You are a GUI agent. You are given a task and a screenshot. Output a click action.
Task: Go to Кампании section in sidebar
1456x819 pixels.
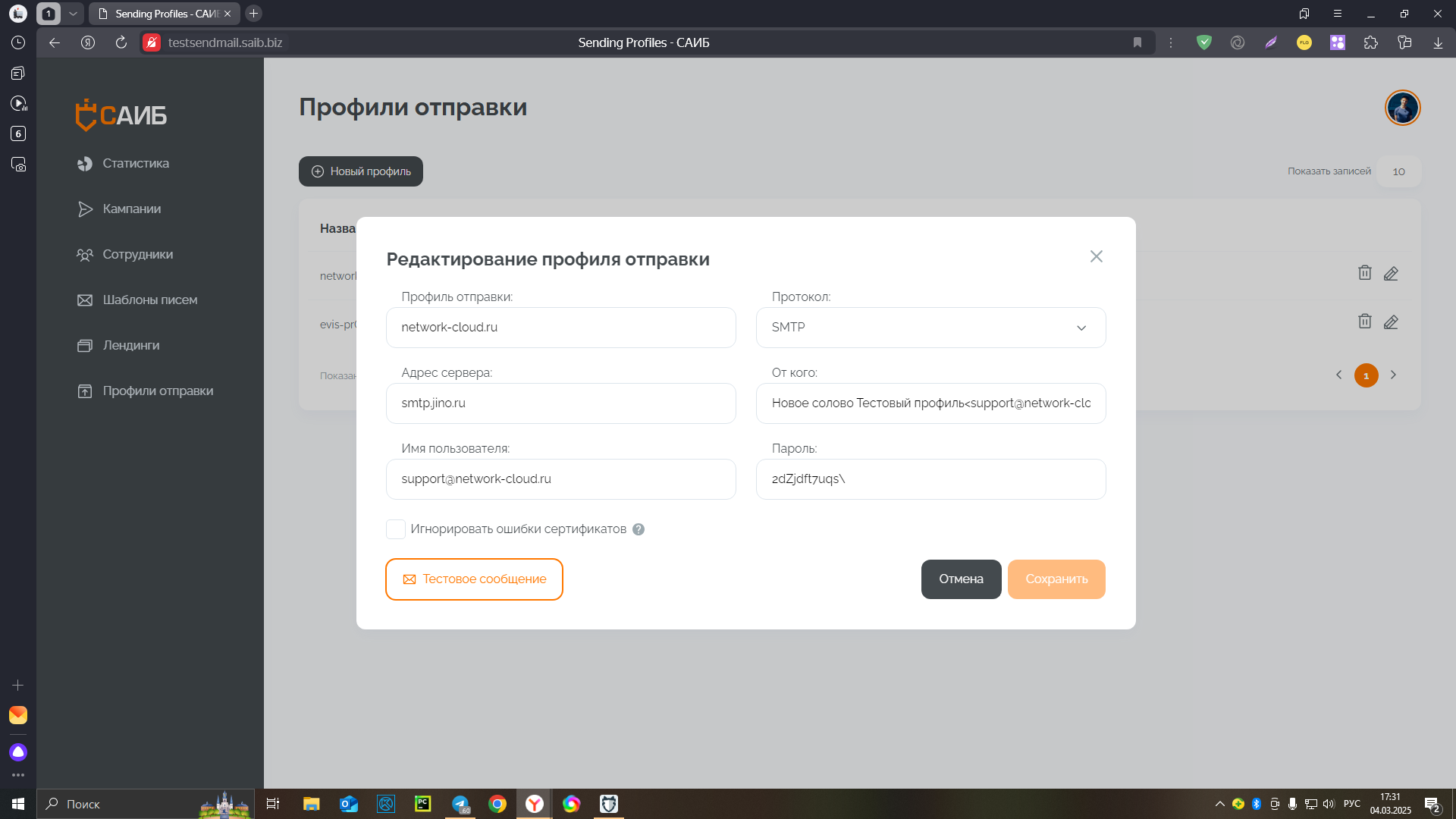coord(131,209)
